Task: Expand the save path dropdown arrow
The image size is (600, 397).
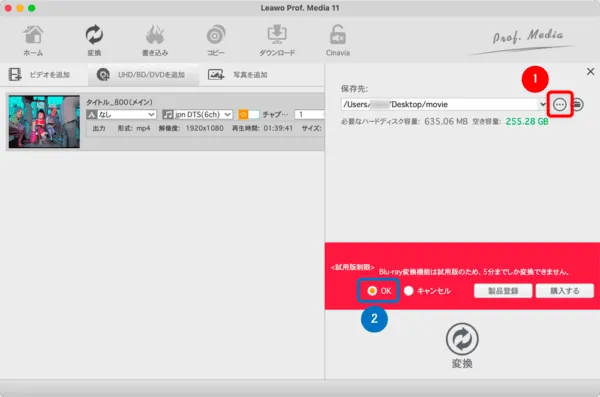Action: click(543, 104)
